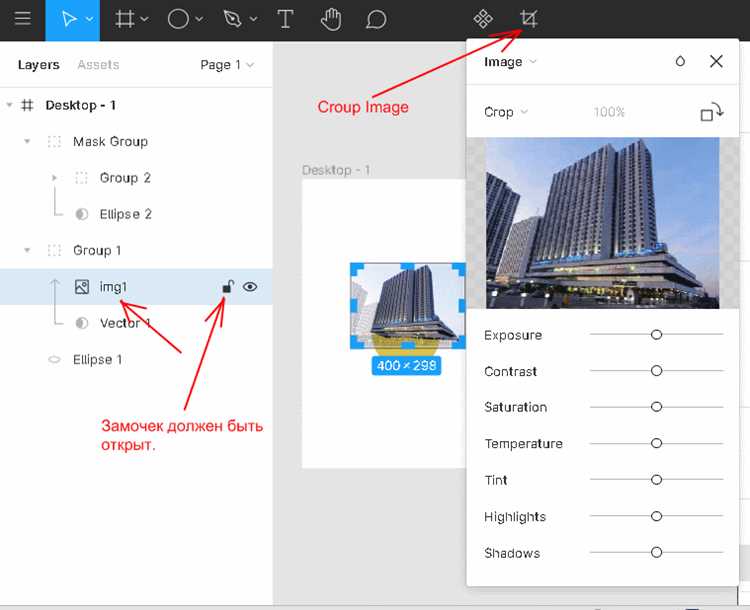Screen dimensions: 750x610
Task: Click the Exposure slider handle
Action: [x=656, y=334]
